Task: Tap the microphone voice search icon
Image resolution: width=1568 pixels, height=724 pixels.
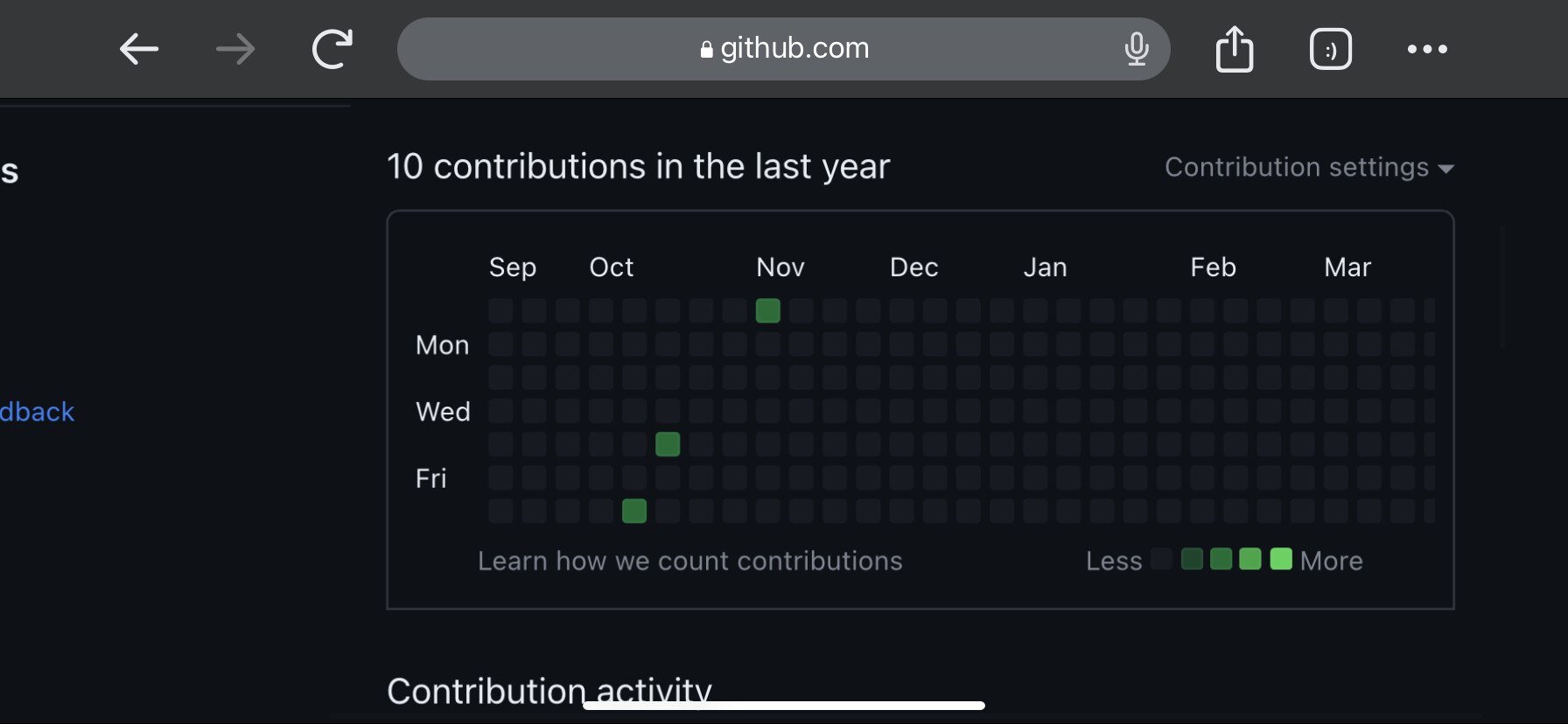Action: [1137, 49]
